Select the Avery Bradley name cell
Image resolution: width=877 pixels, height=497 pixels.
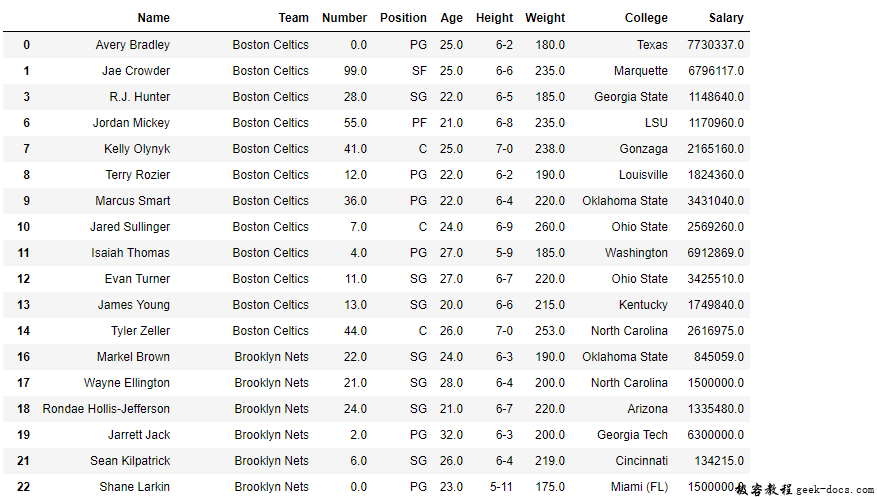tap(132, 45)
